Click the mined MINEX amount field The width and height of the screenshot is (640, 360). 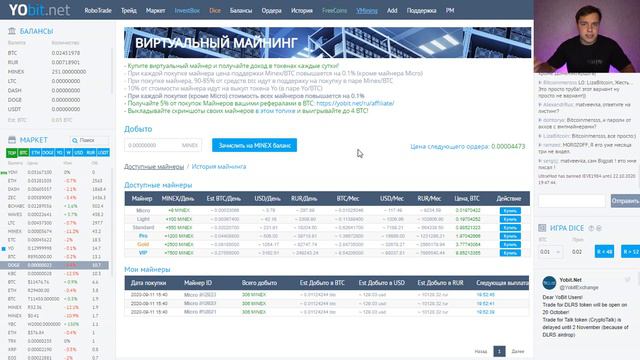coord(163,145)
